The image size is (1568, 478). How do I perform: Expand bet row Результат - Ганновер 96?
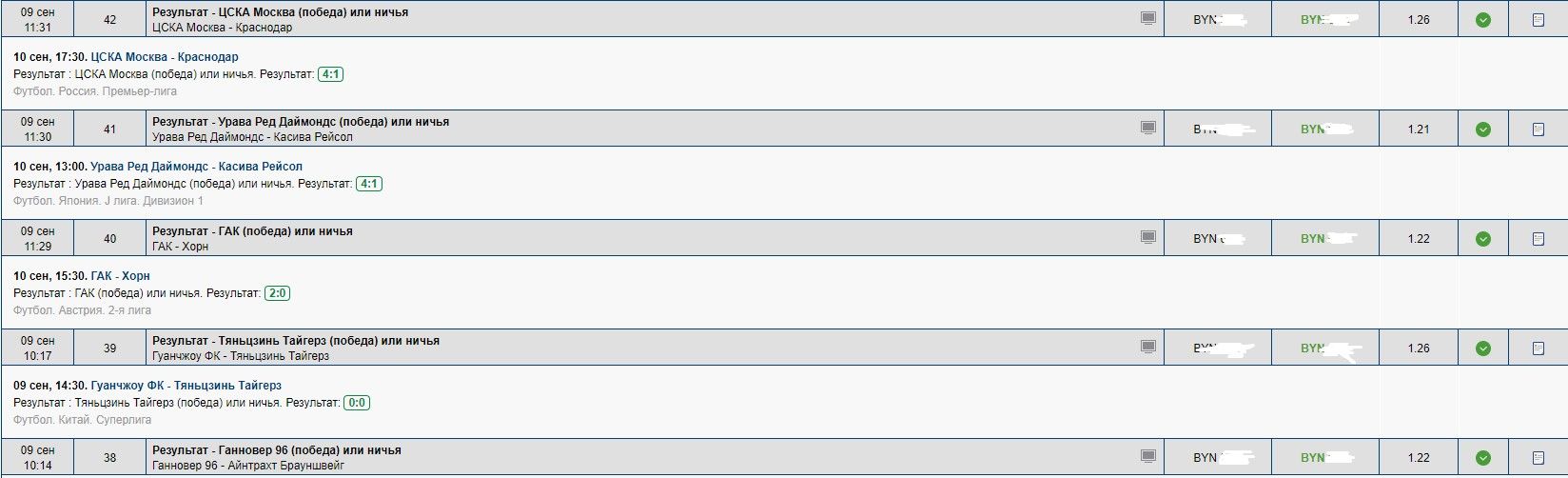coord(276,450)
